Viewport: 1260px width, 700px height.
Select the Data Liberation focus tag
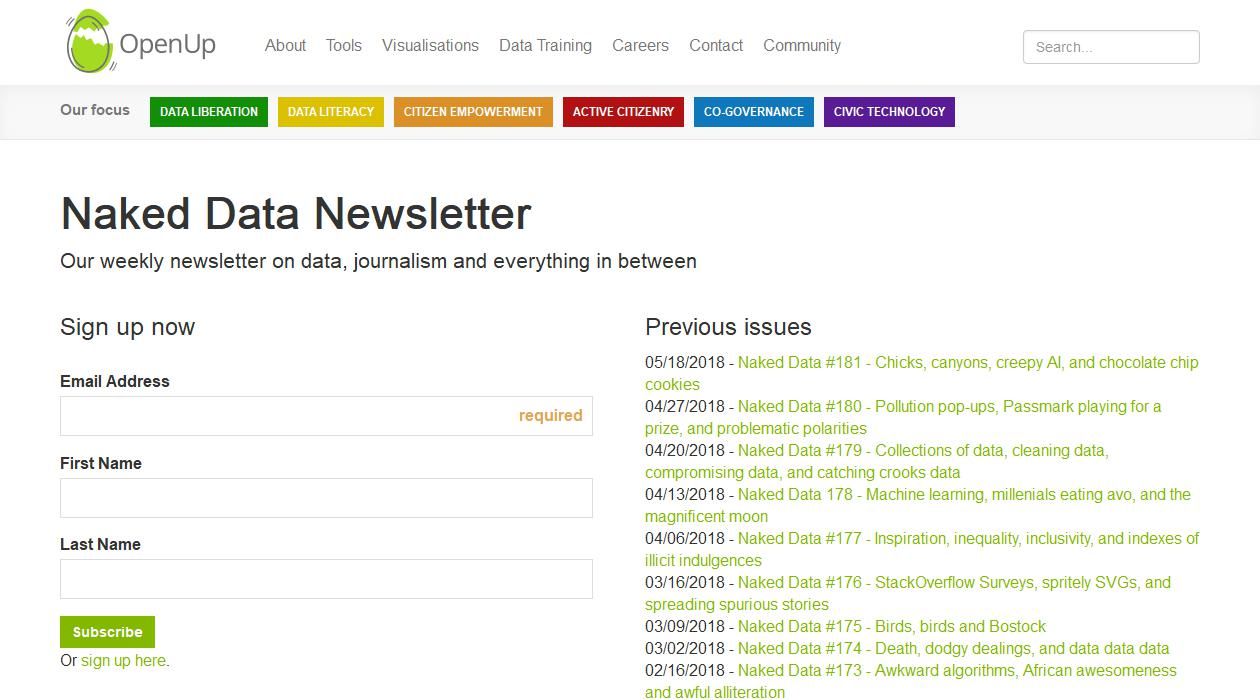(209, 112)
